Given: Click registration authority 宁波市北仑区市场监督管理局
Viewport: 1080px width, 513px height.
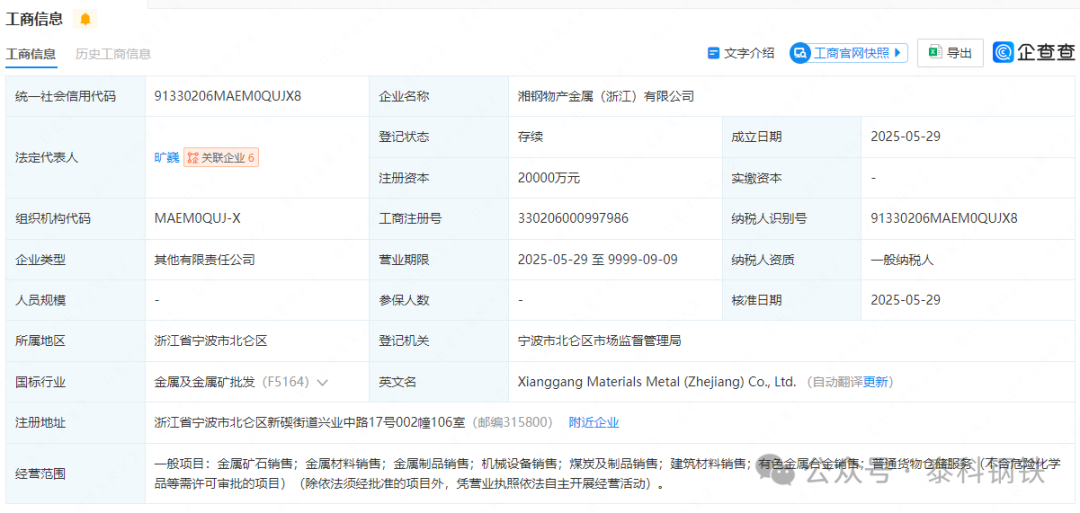Looking at the screenshot, I should point(599,341).
